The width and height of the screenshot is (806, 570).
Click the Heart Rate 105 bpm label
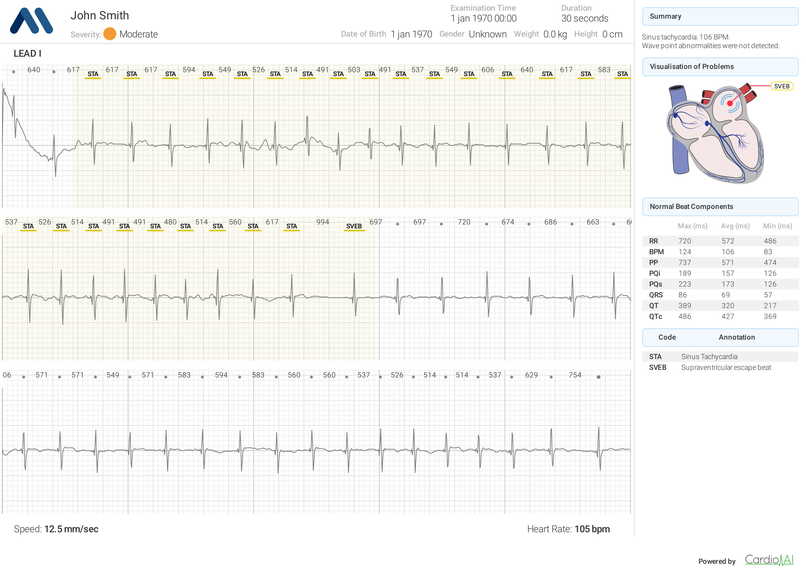coord(569,529)
